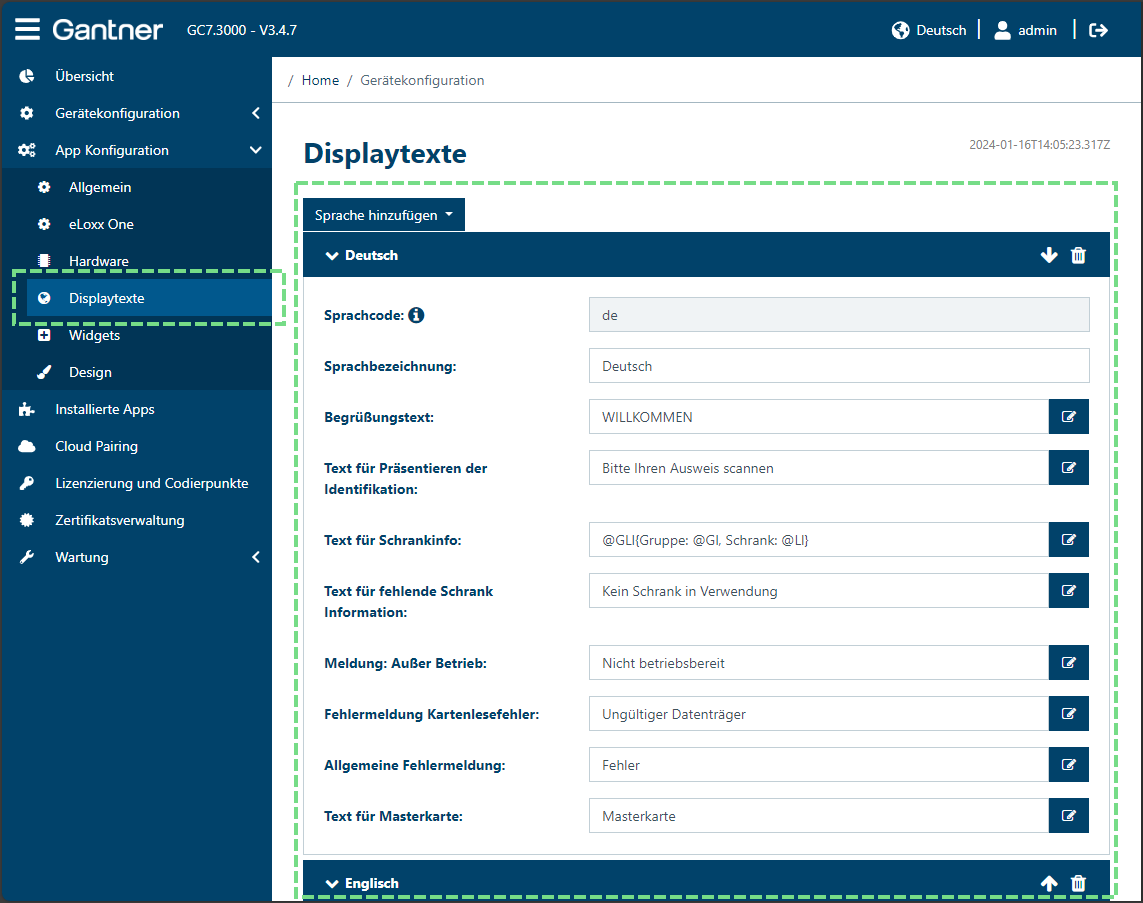Move Englisch language up with arrow icon
This screenshot has width=1143, height=903.
[1049, 883]
